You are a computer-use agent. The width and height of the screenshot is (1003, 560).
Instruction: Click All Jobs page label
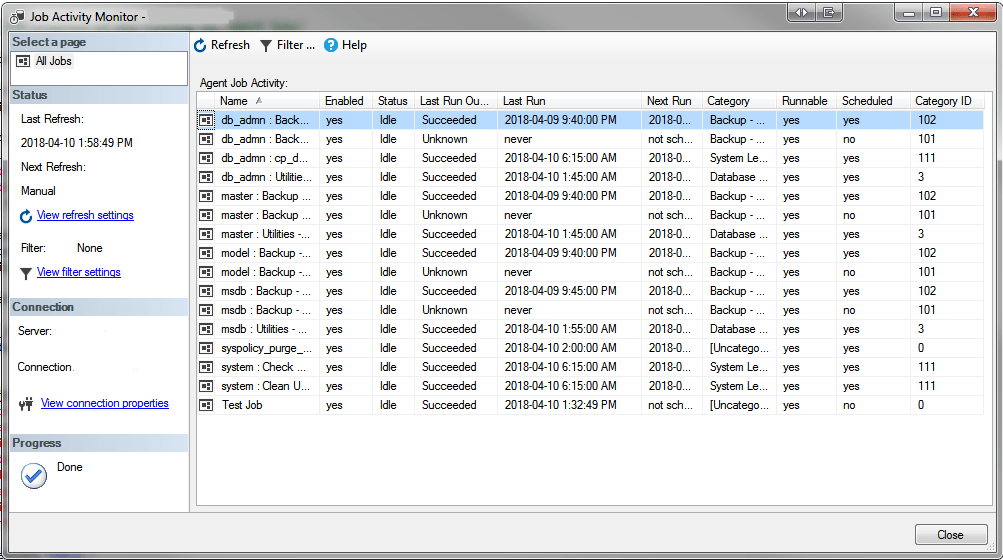point(54,61)
